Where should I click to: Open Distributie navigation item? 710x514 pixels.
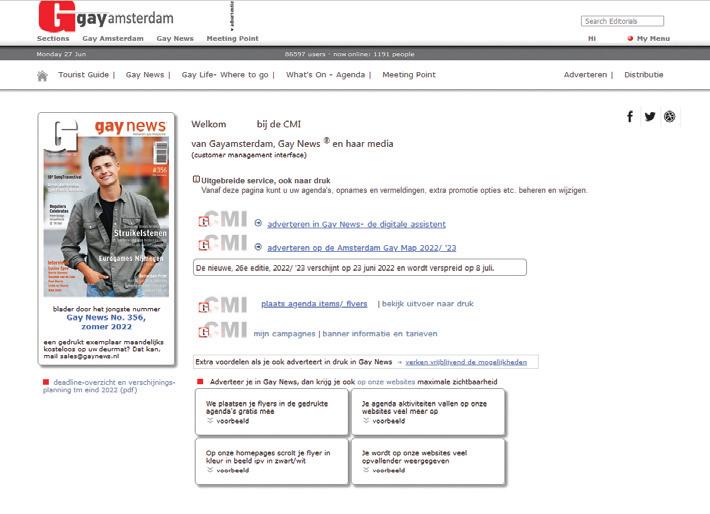[643, 75]
